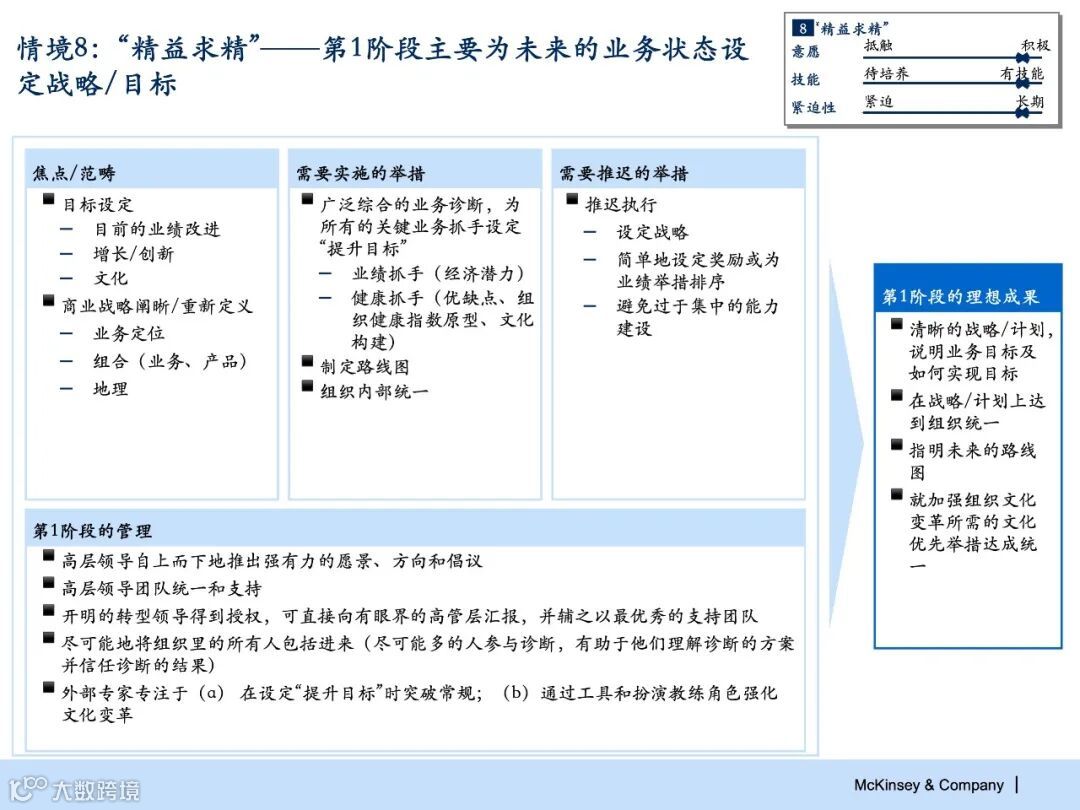Click the "紧迫" scale endpoint label
1080x810 pixels.
pyautogui.click(x=879, y=101)
